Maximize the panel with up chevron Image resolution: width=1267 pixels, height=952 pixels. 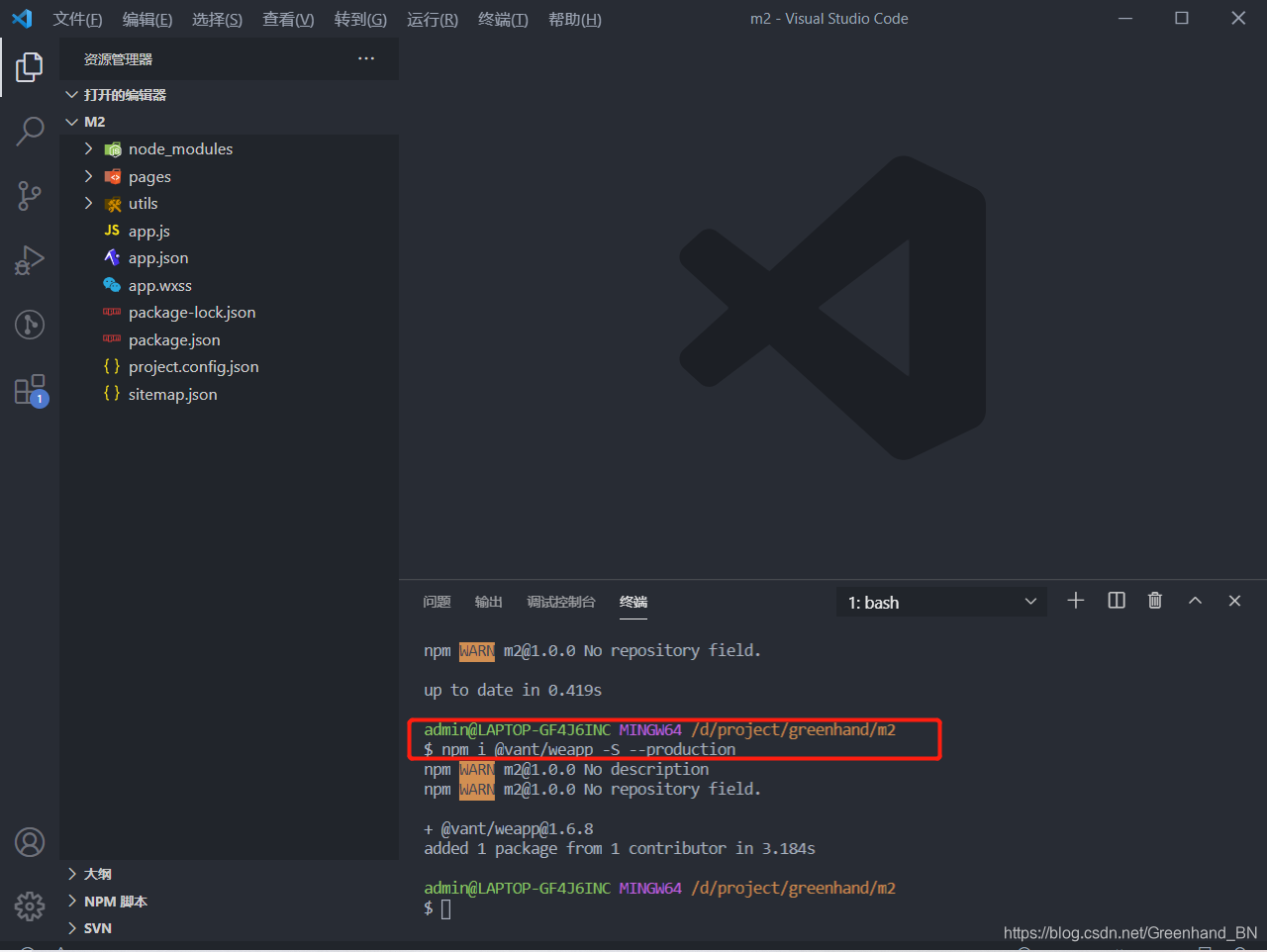[1195, 601]
